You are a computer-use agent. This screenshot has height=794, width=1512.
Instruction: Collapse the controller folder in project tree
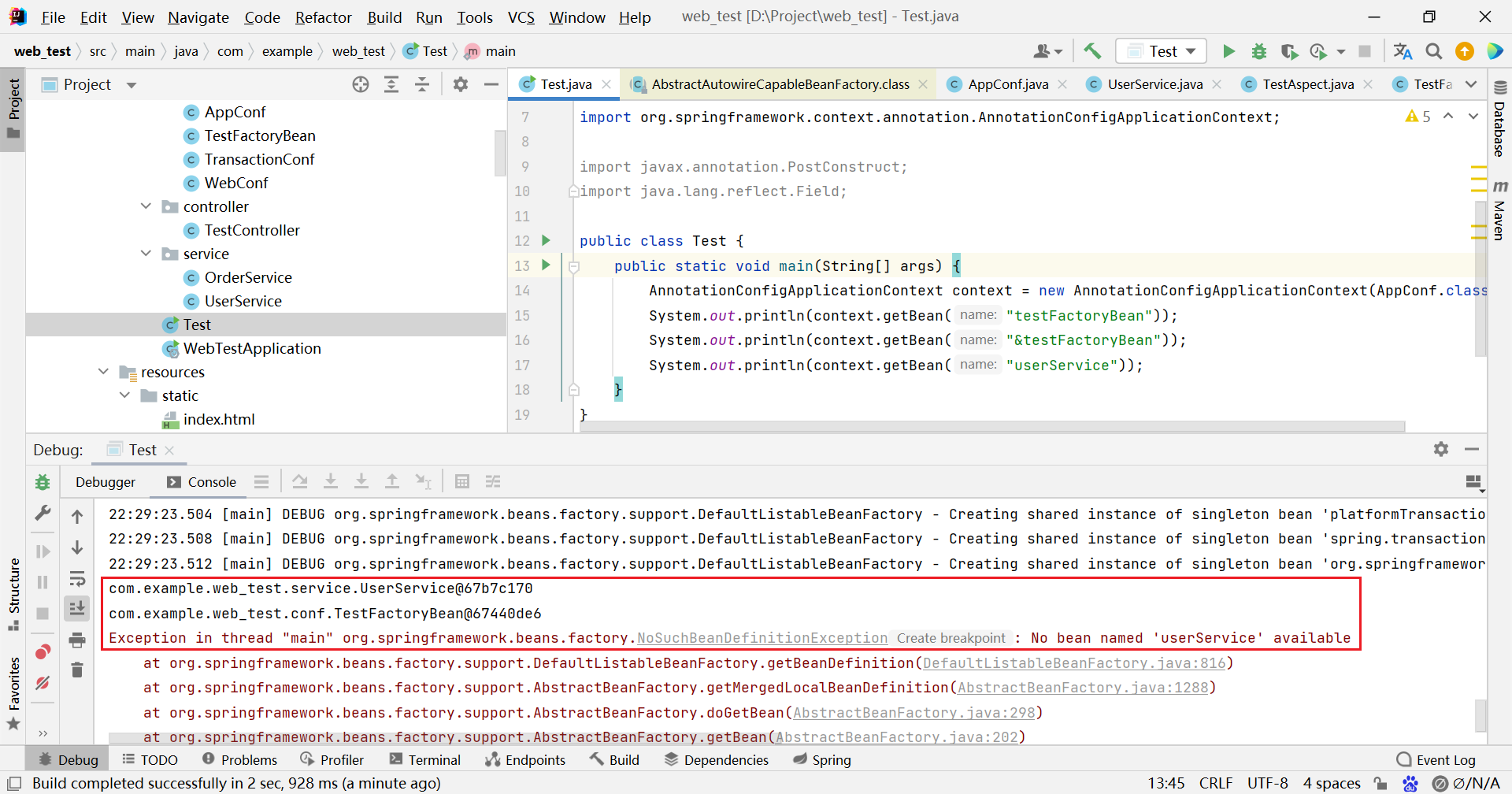click(146, 206)
